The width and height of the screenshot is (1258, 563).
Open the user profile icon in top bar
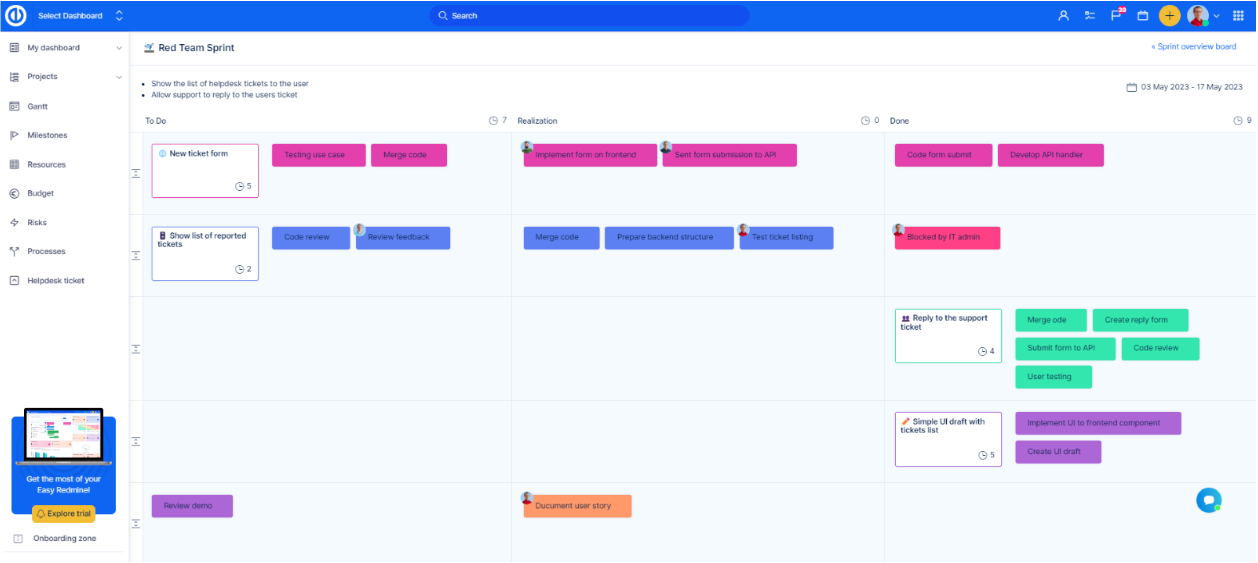click(x=1063, y=16)
